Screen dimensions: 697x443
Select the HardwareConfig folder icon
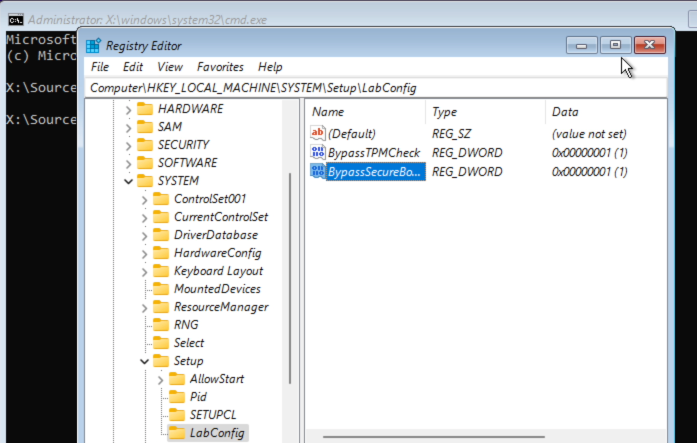161,252
